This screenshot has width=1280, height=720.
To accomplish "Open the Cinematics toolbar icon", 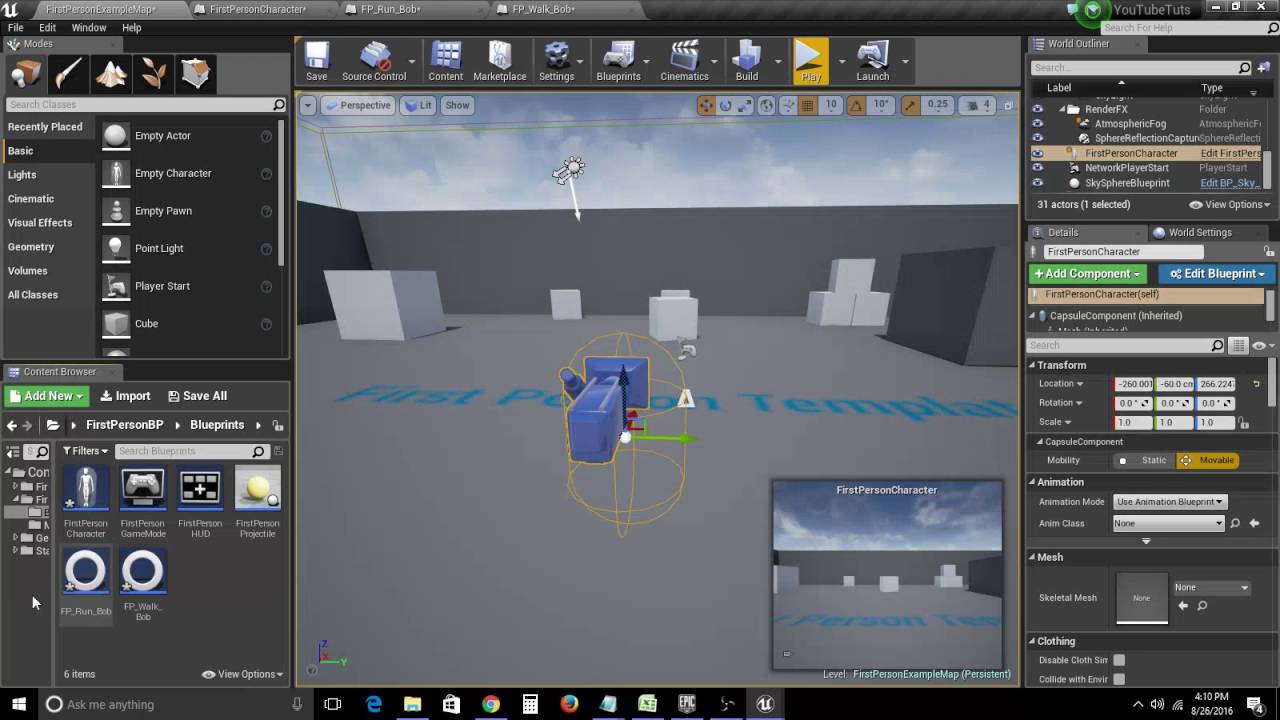I will coord(684,61).
